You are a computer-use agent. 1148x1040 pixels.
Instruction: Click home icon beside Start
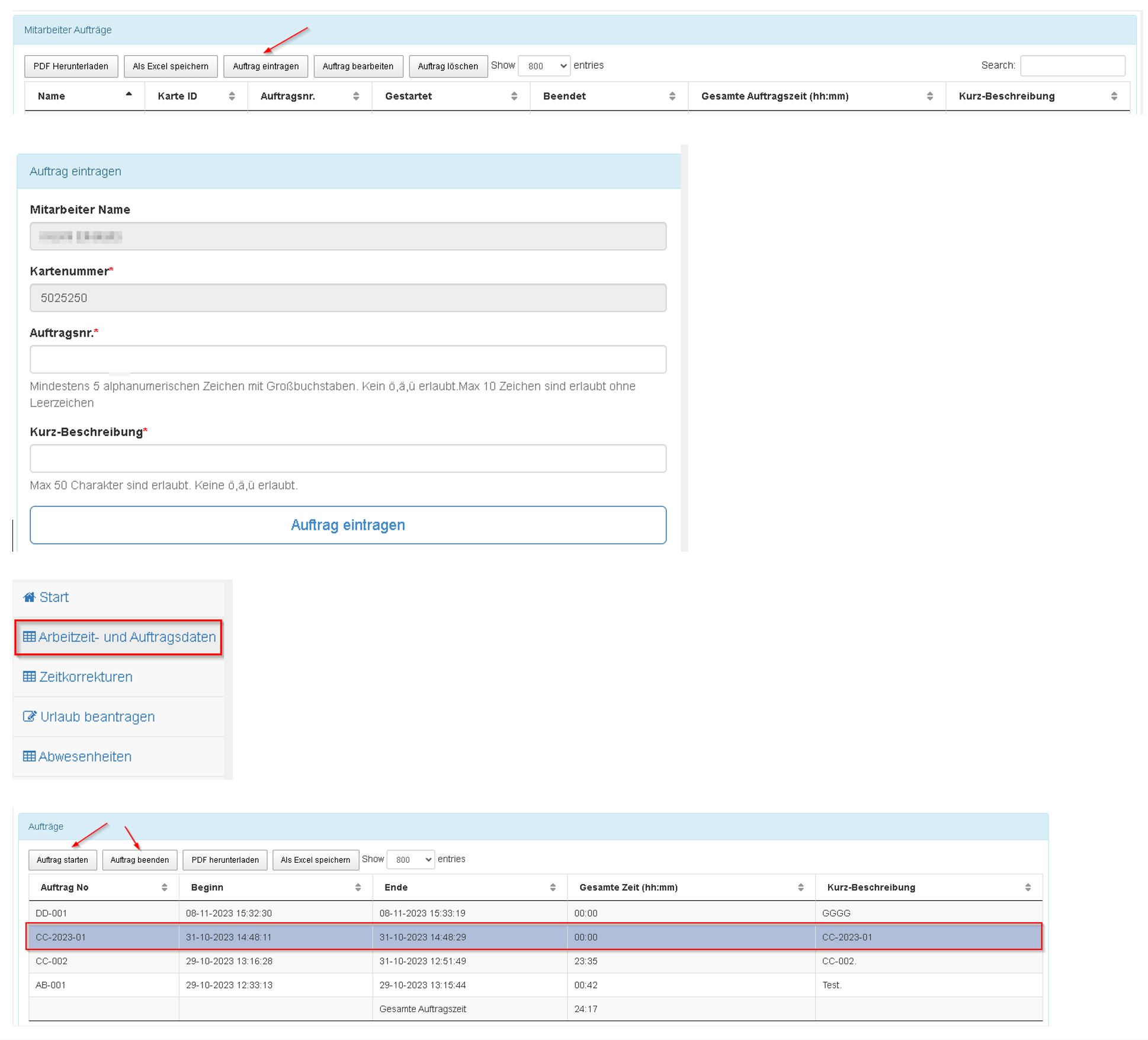point(29,597)
